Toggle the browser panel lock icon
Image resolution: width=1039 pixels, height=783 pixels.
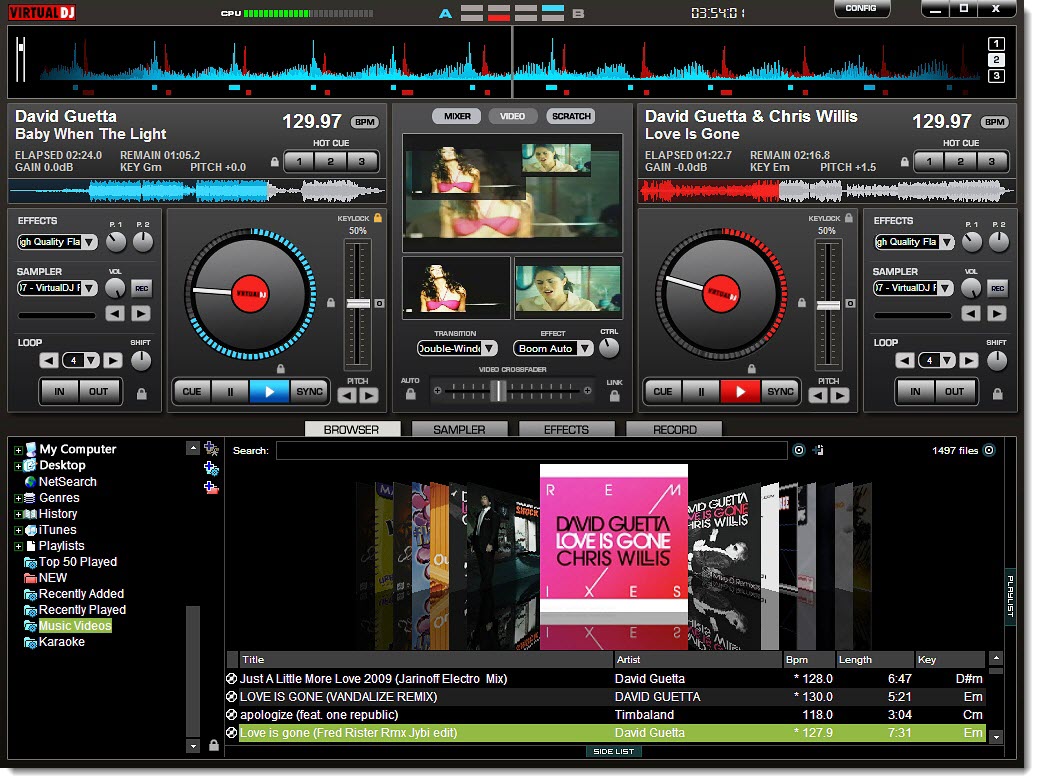tap(214, 745)
